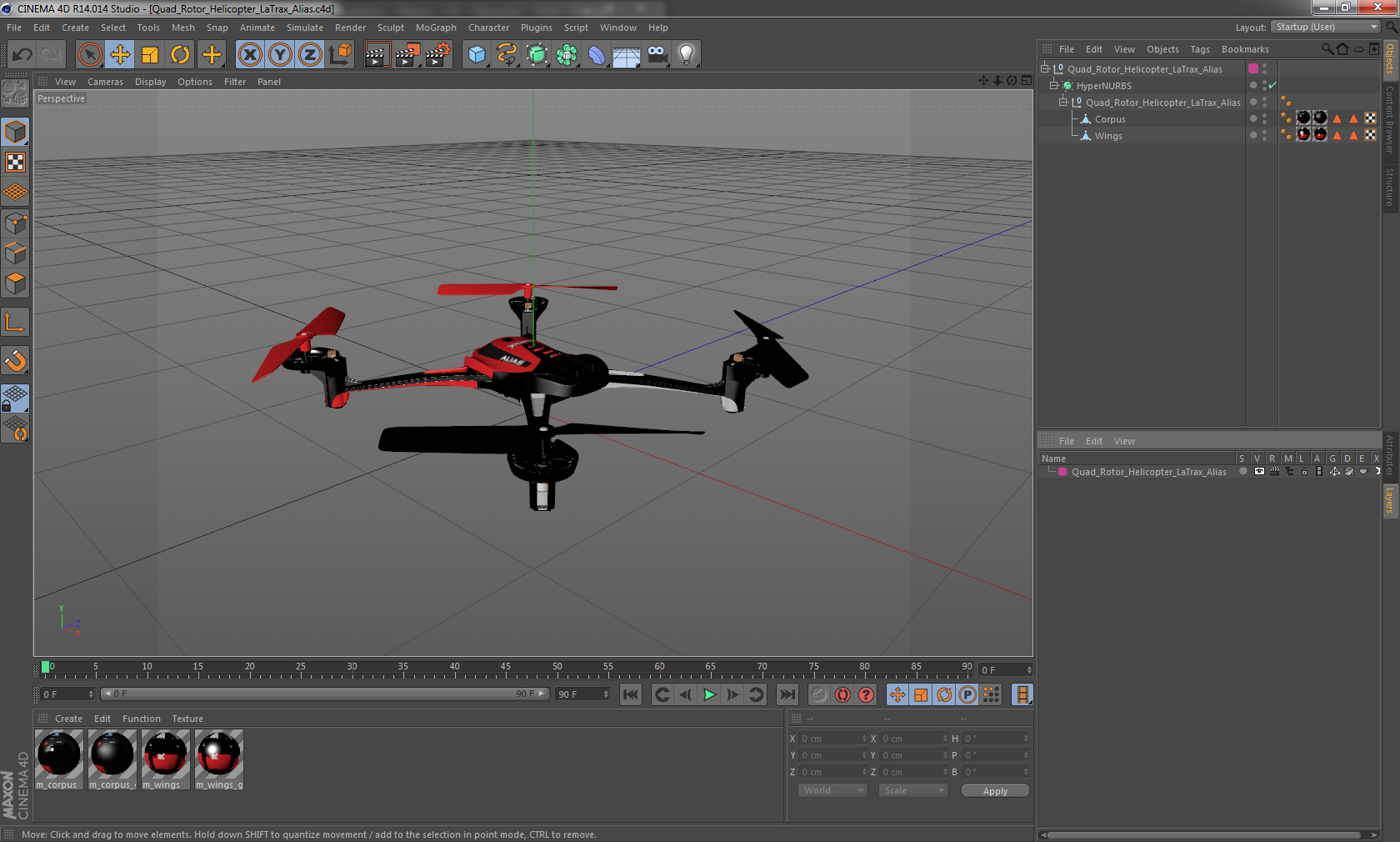Collapse nested Quad_Rotor_Helicopter_LaTrax_Alias null under HyperNURBS
Screen dimensions: 1400x842
click(x=1062, y=102)
